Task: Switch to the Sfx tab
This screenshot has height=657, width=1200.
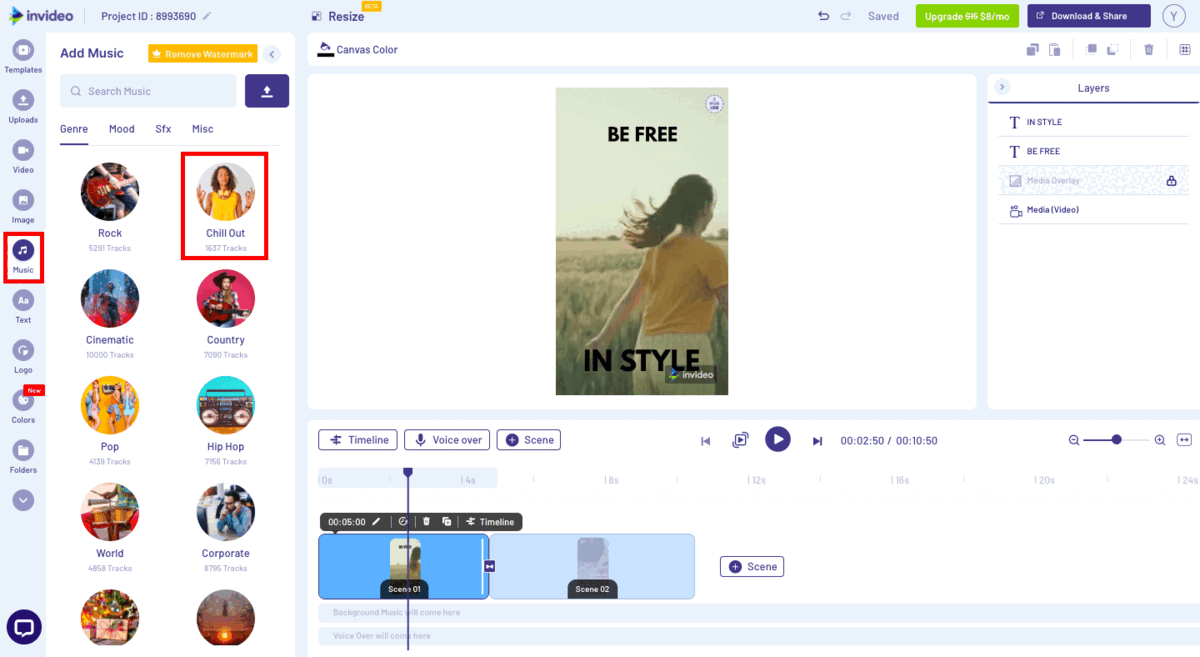Action: pos(163,129)
